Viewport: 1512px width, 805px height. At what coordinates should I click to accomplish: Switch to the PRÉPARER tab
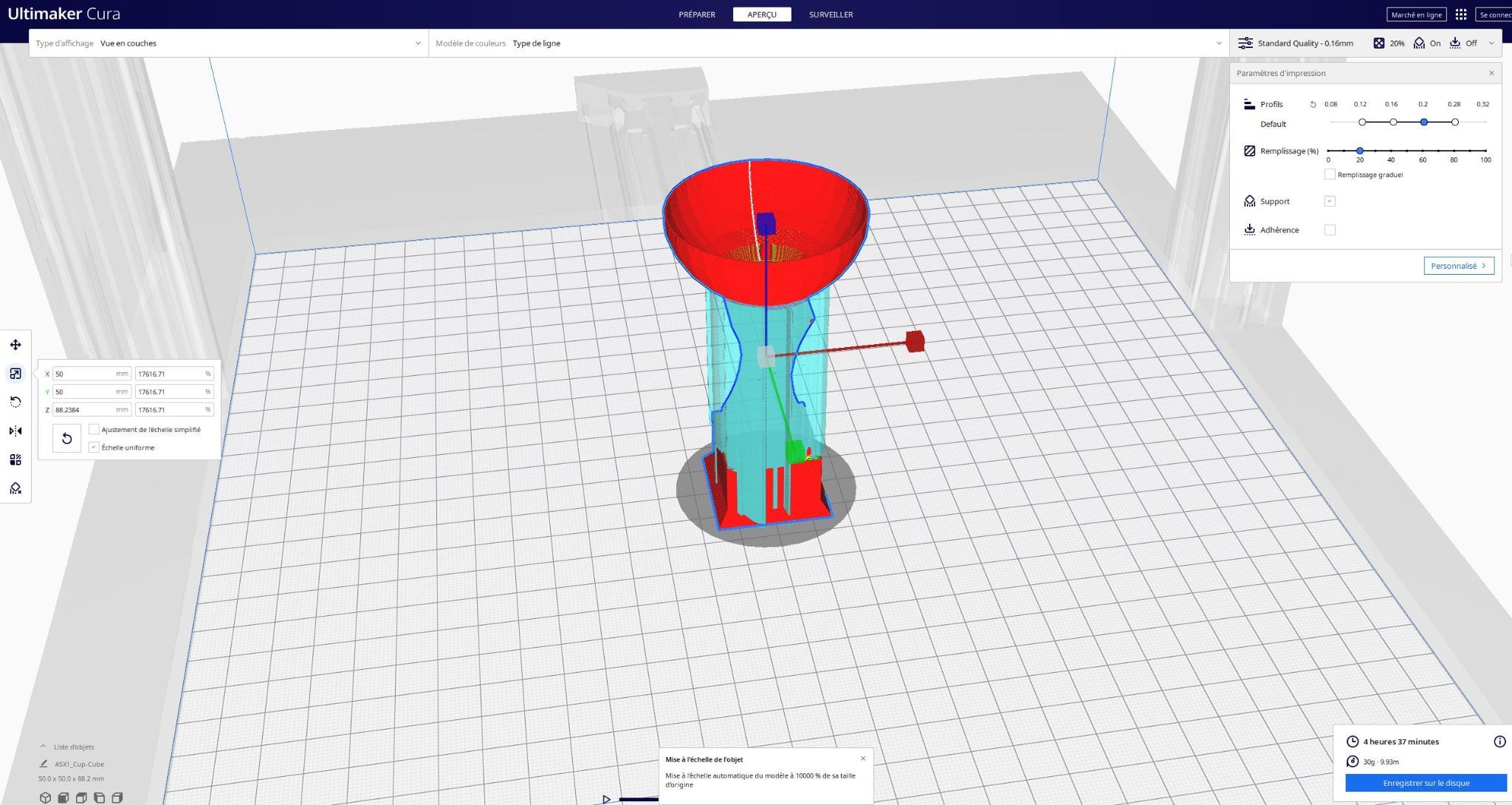[x=697, y=14]
